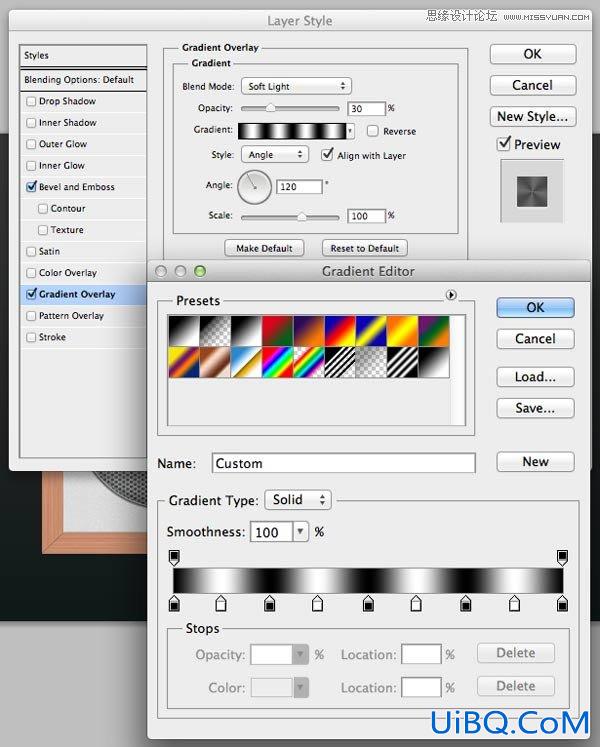Uncheck Bevel and Emboss
The height and width of the screenshot is (747, 600).
pyautogui.click(x=31, y=187)
